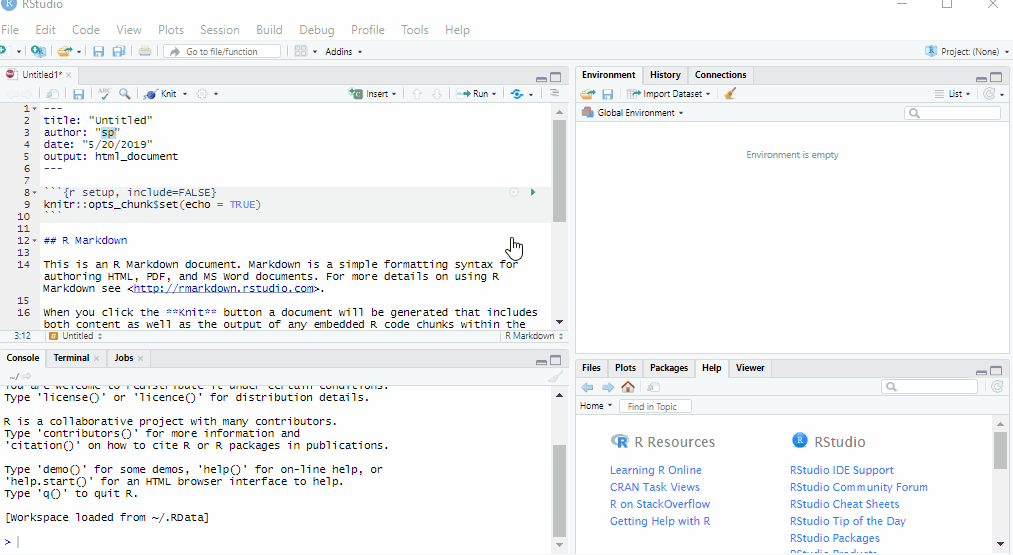The width and height of the screenshot is (1013, 555).
Task: Print the current file
Action: [145, 51]
